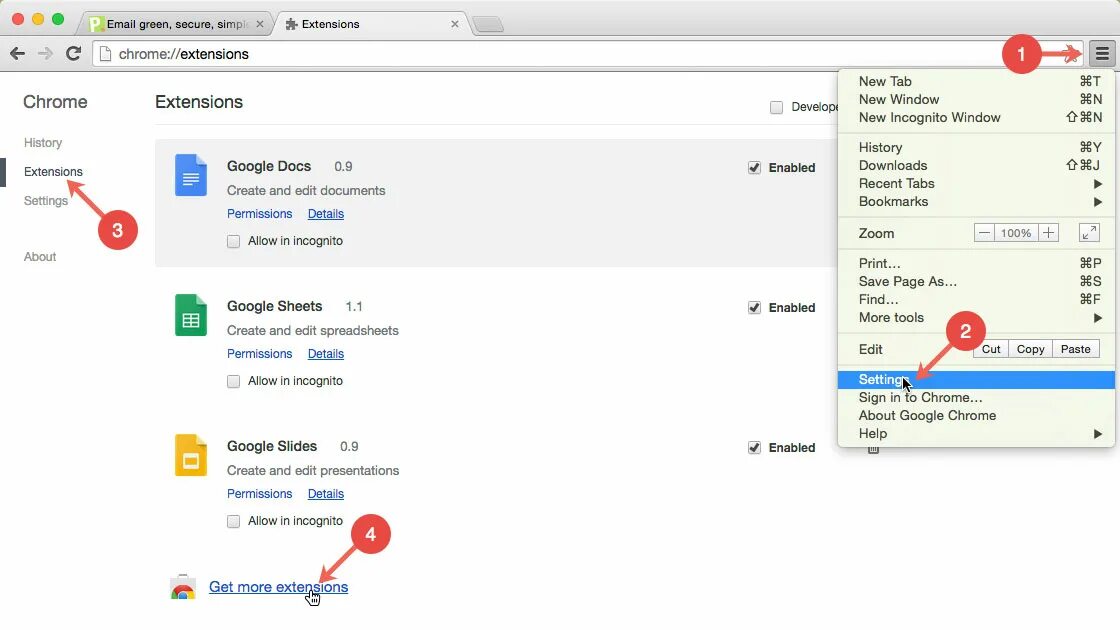Uncheck Enabled for Google Slides
The height and width of the screenshot is (630, 1120).
[754, 448]
